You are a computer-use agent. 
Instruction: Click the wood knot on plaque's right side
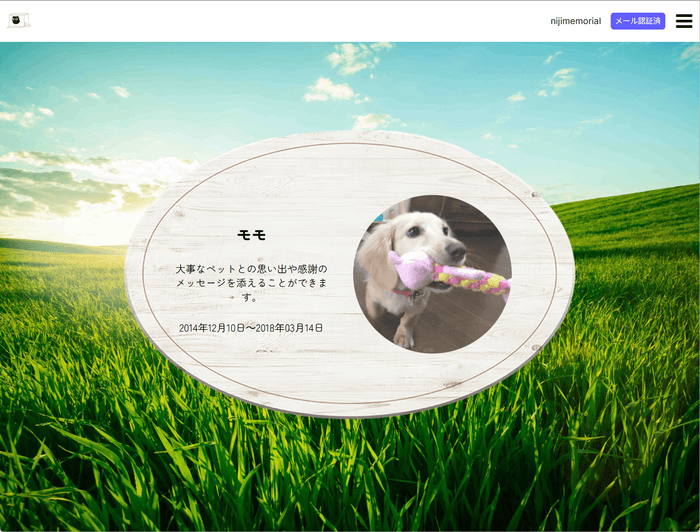coord(538,195)
